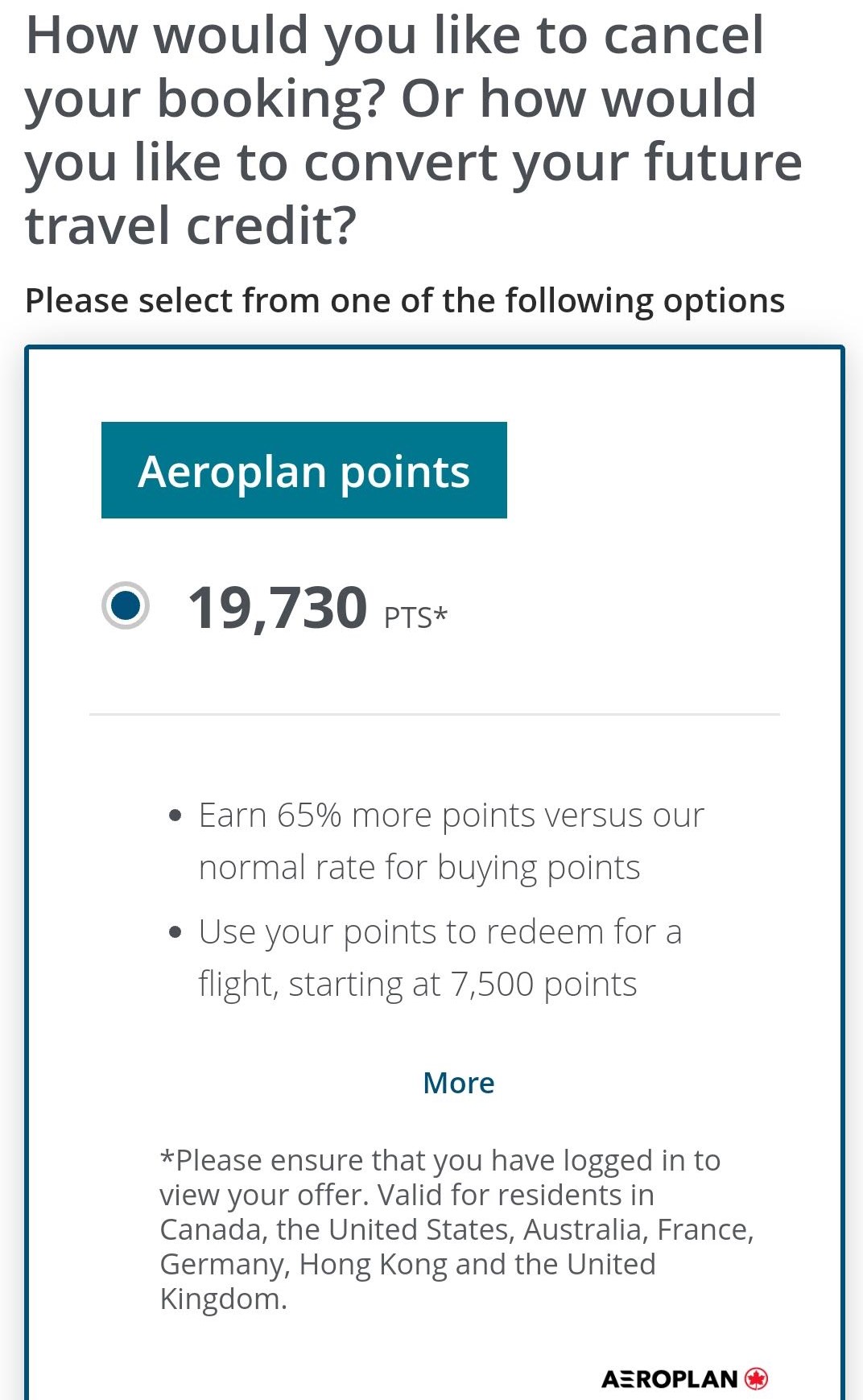Click the travel credit? heading line
The height and width of the screenshot is (1400, 863).
191,225
